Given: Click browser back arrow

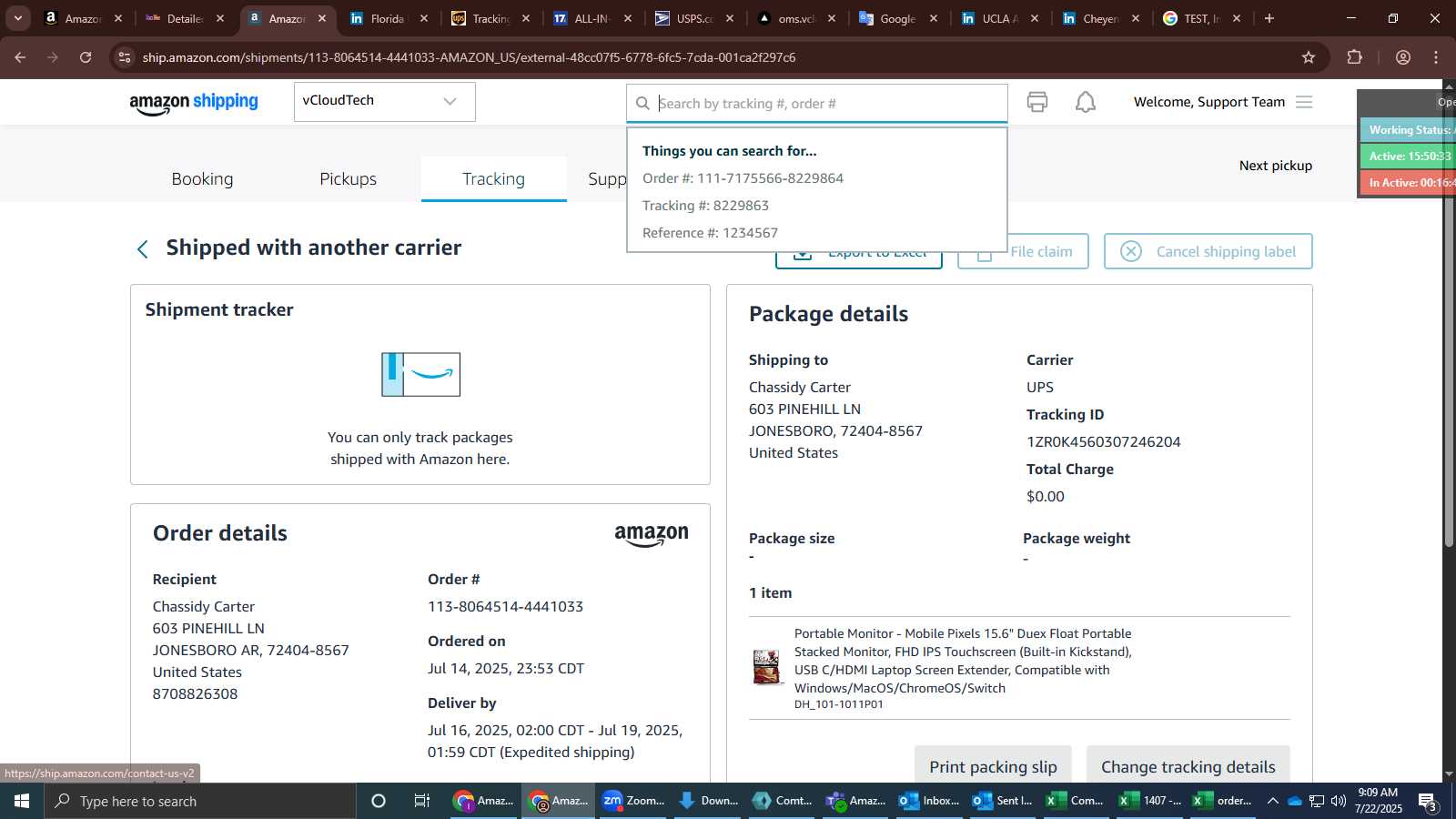Looking at the screenshot, I should [x=20, y=57].
